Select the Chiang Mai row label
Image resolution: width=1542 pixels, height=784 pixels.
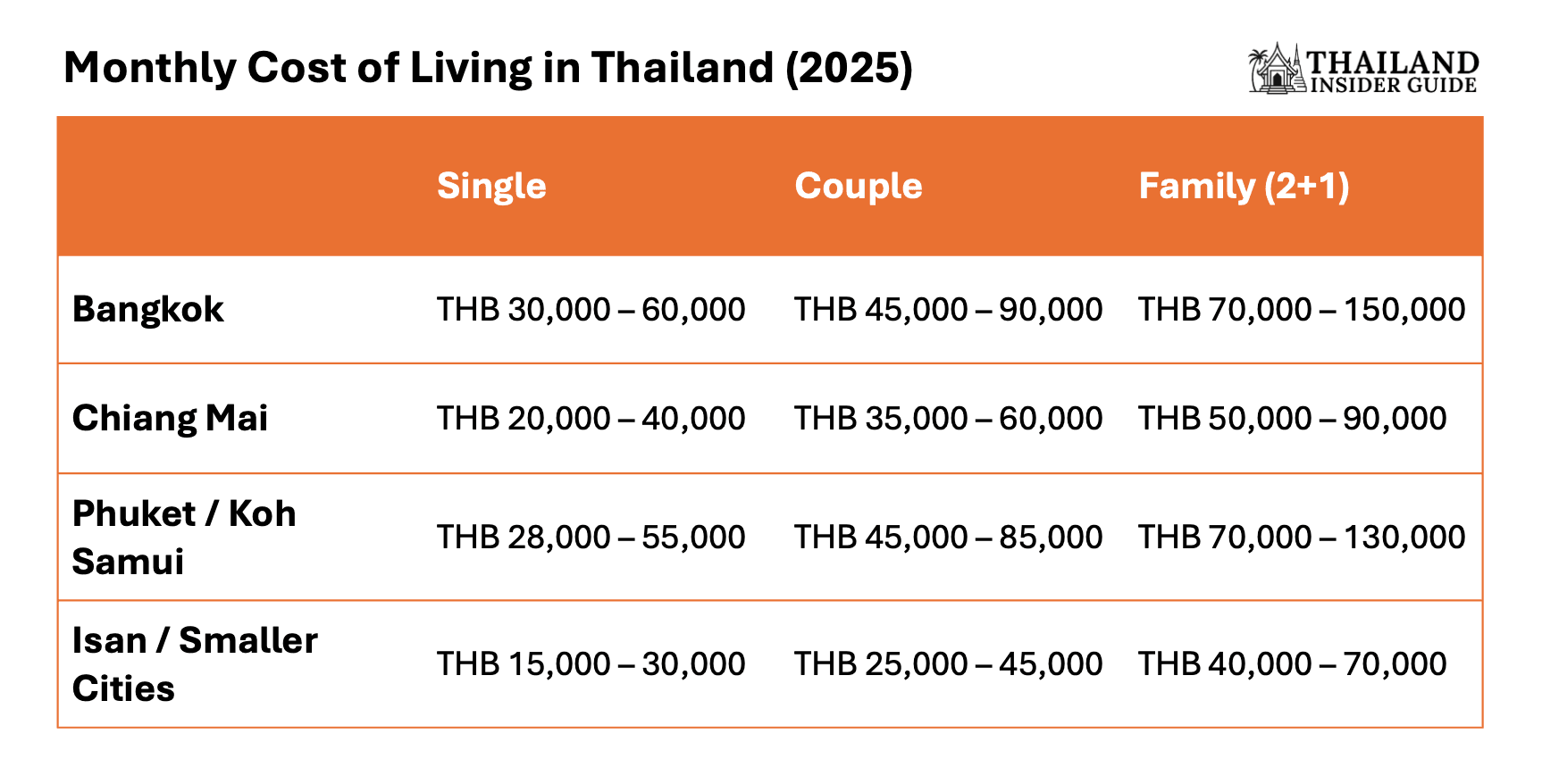click(170, 419)
